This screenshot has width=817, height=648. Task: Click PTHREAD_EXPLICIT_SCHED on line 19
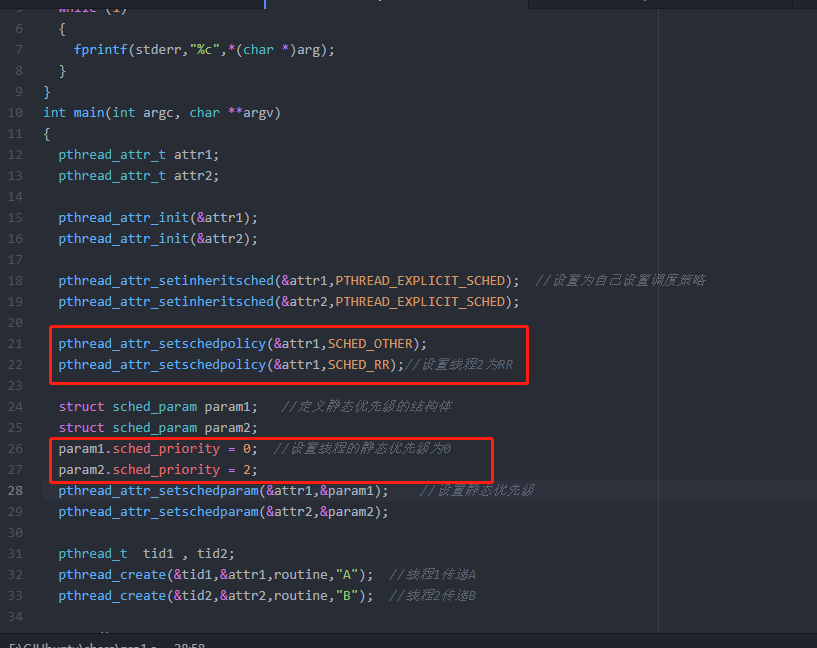coord(420,302)
